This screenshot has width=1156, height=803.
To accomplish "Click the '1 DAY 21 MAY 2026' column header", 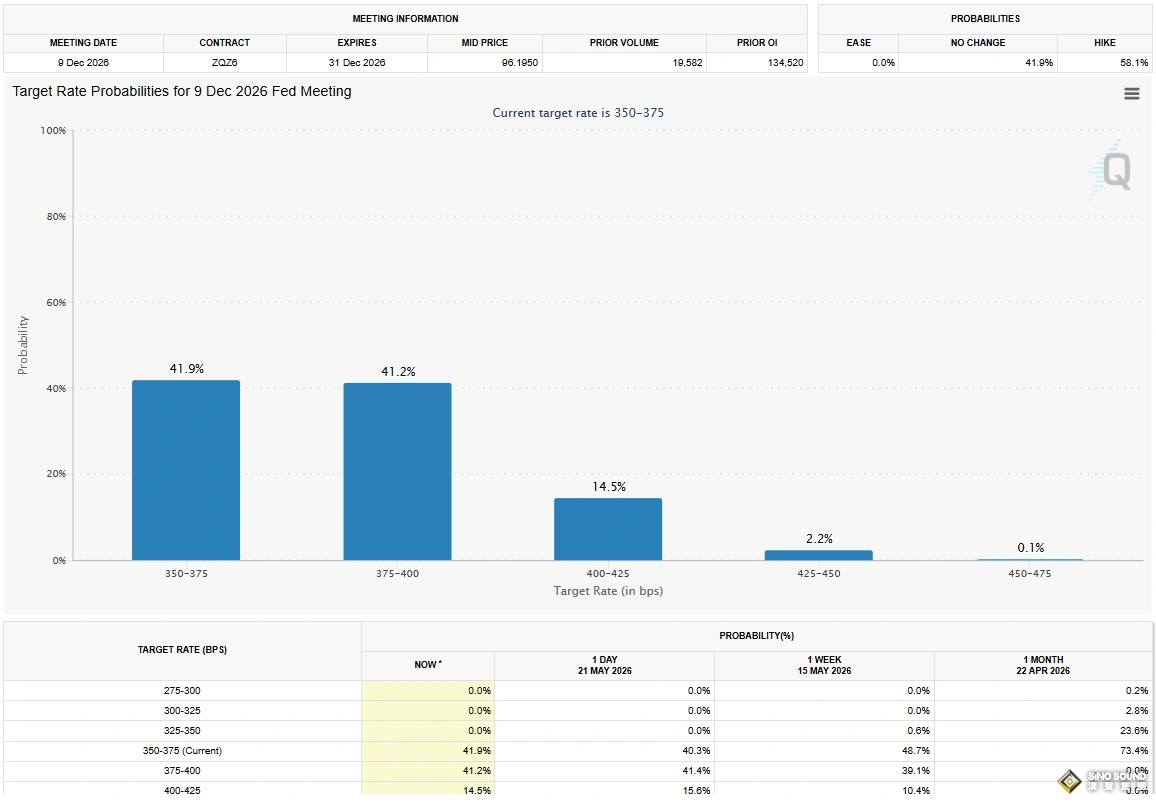I will [605, 665].
